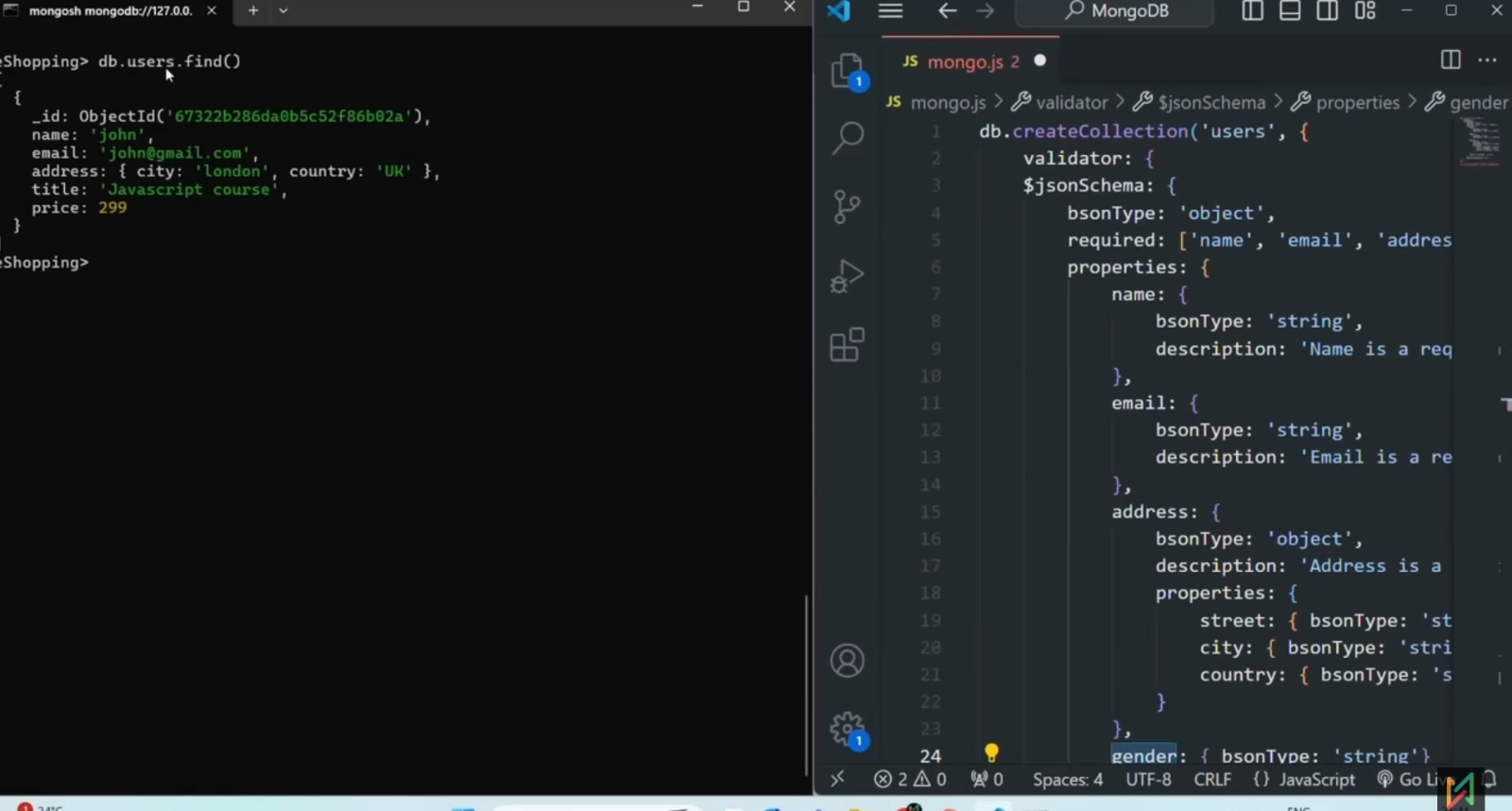
Task: Click the MongoDB command center search box
Action: coord(1114,11)
